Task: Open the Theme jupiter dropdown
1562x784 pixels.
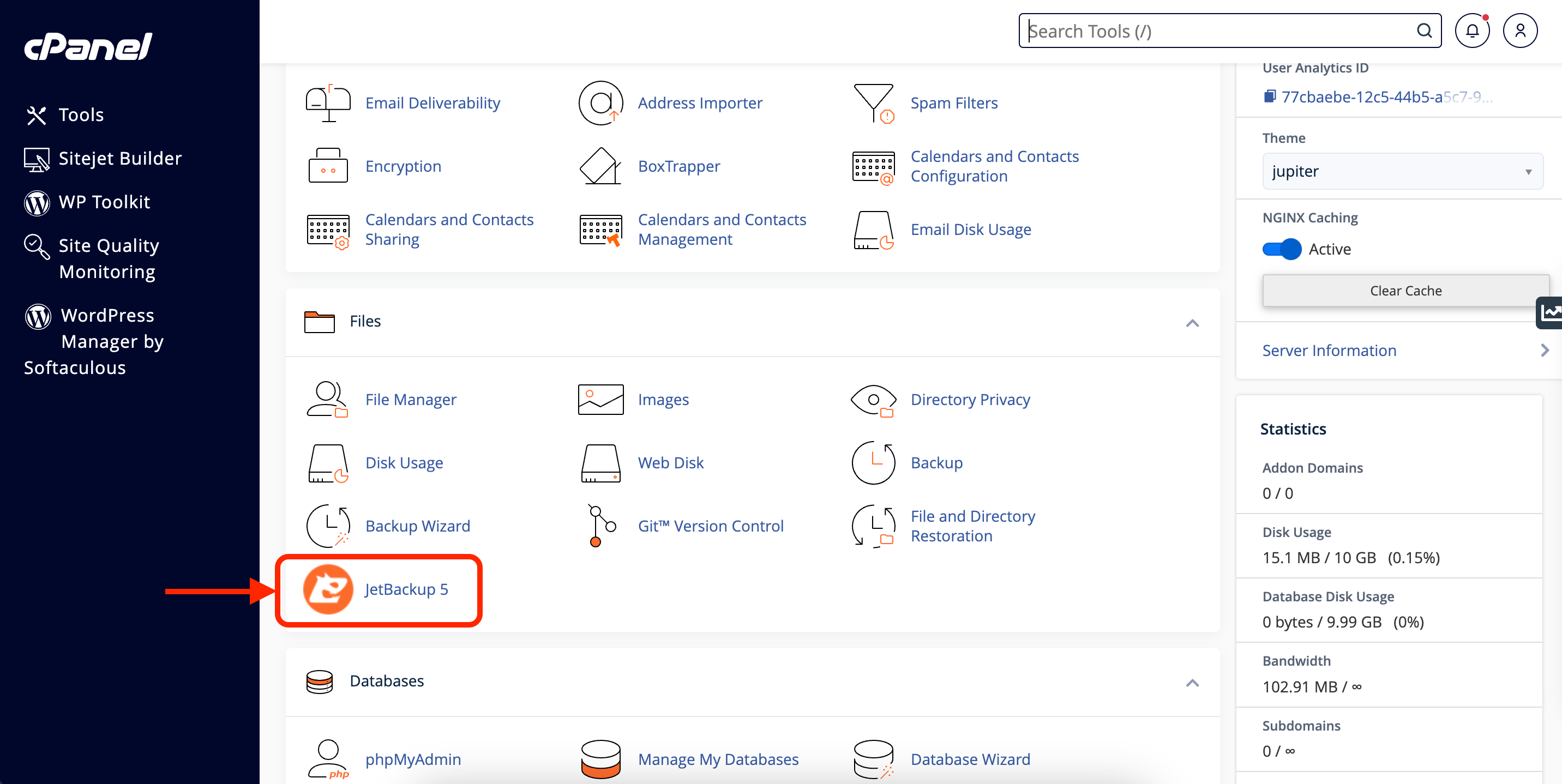Action: 1403,172
